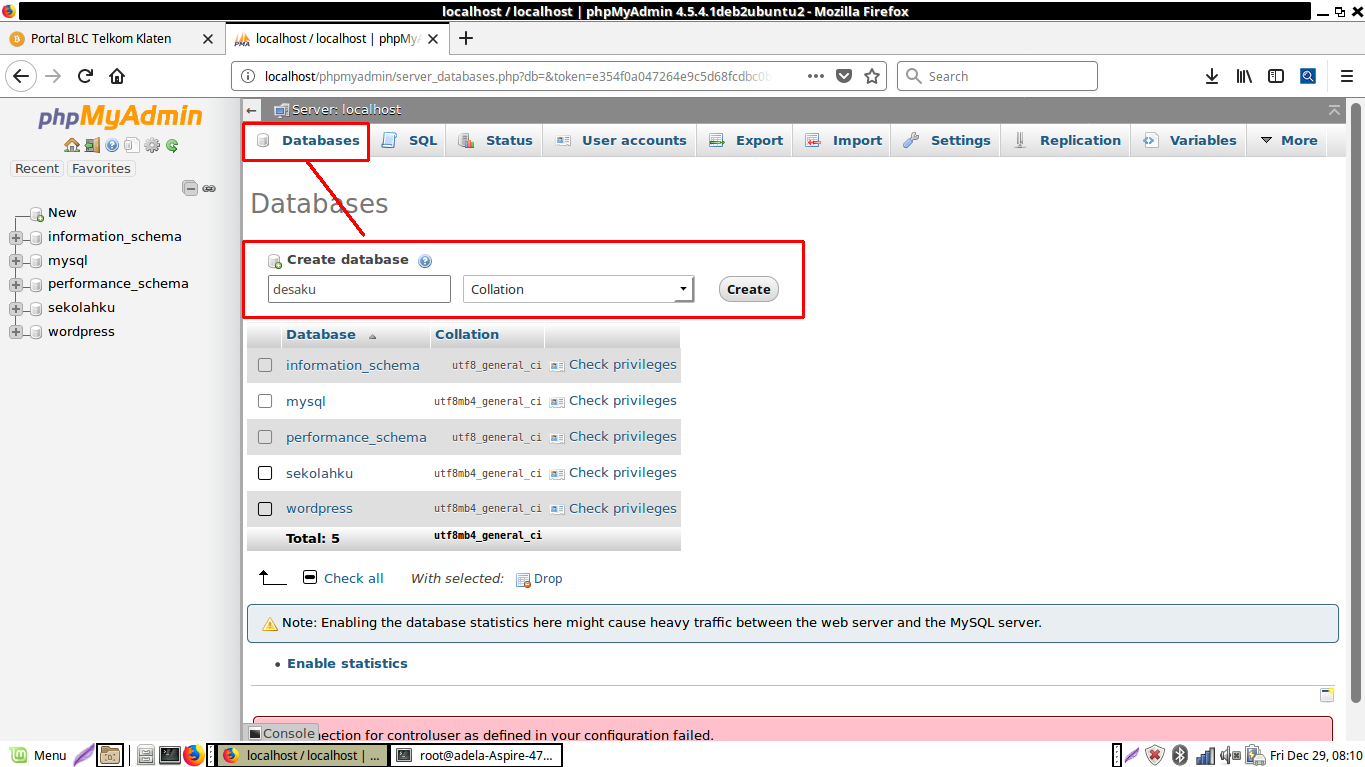Screen dimensions: 1365x767
Task: Open Firefox library icon
Action: click(x=1244, y=76)
